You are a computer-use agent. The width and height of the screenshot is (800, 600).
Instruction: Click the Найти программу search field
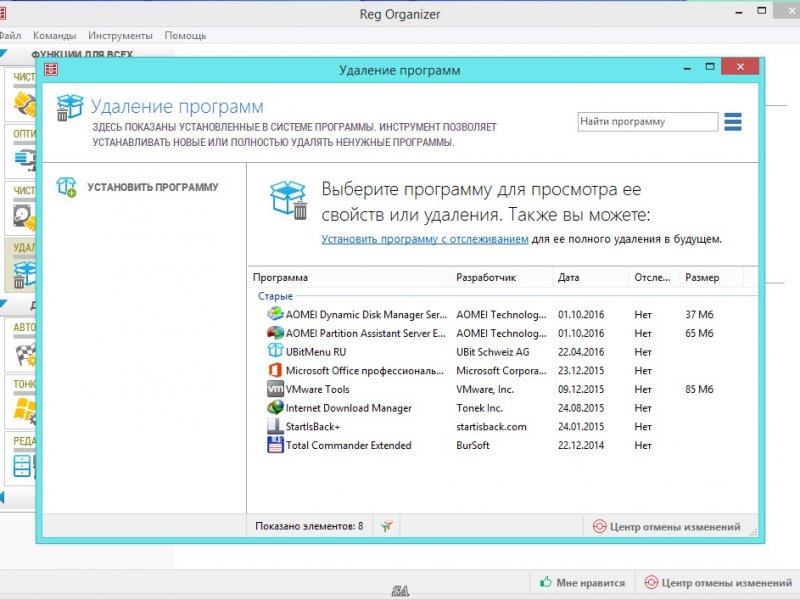click(647, 121)
